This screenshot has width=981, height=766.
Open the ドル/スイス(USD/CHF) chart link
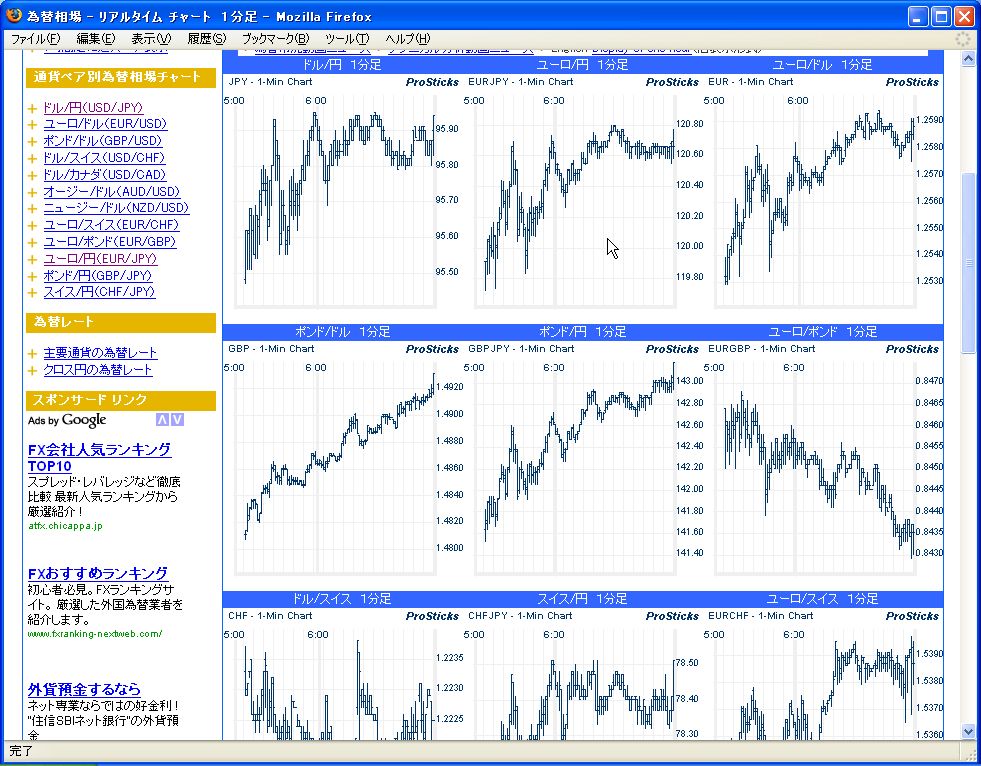tap(104, 158)
